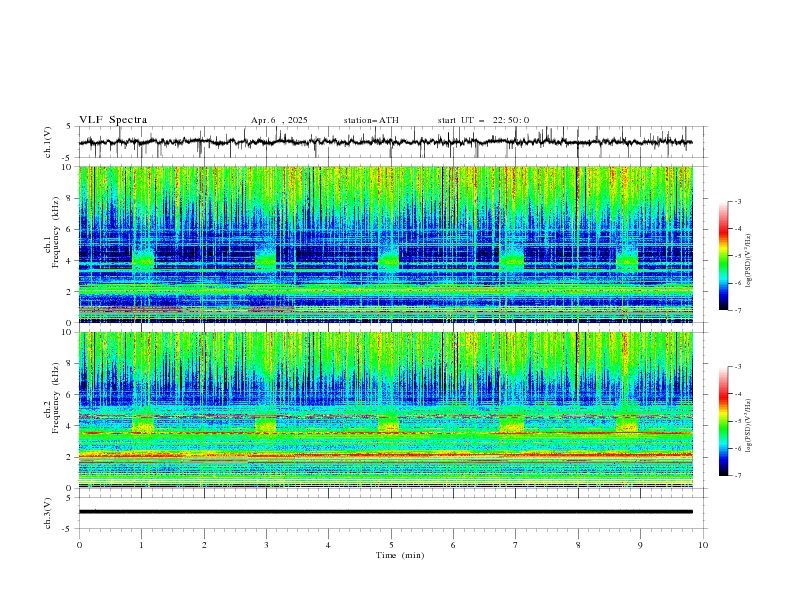This screenshot has width=792, height=612.
Task: Click time-axis tick label '3'
Action: point(266,545)
